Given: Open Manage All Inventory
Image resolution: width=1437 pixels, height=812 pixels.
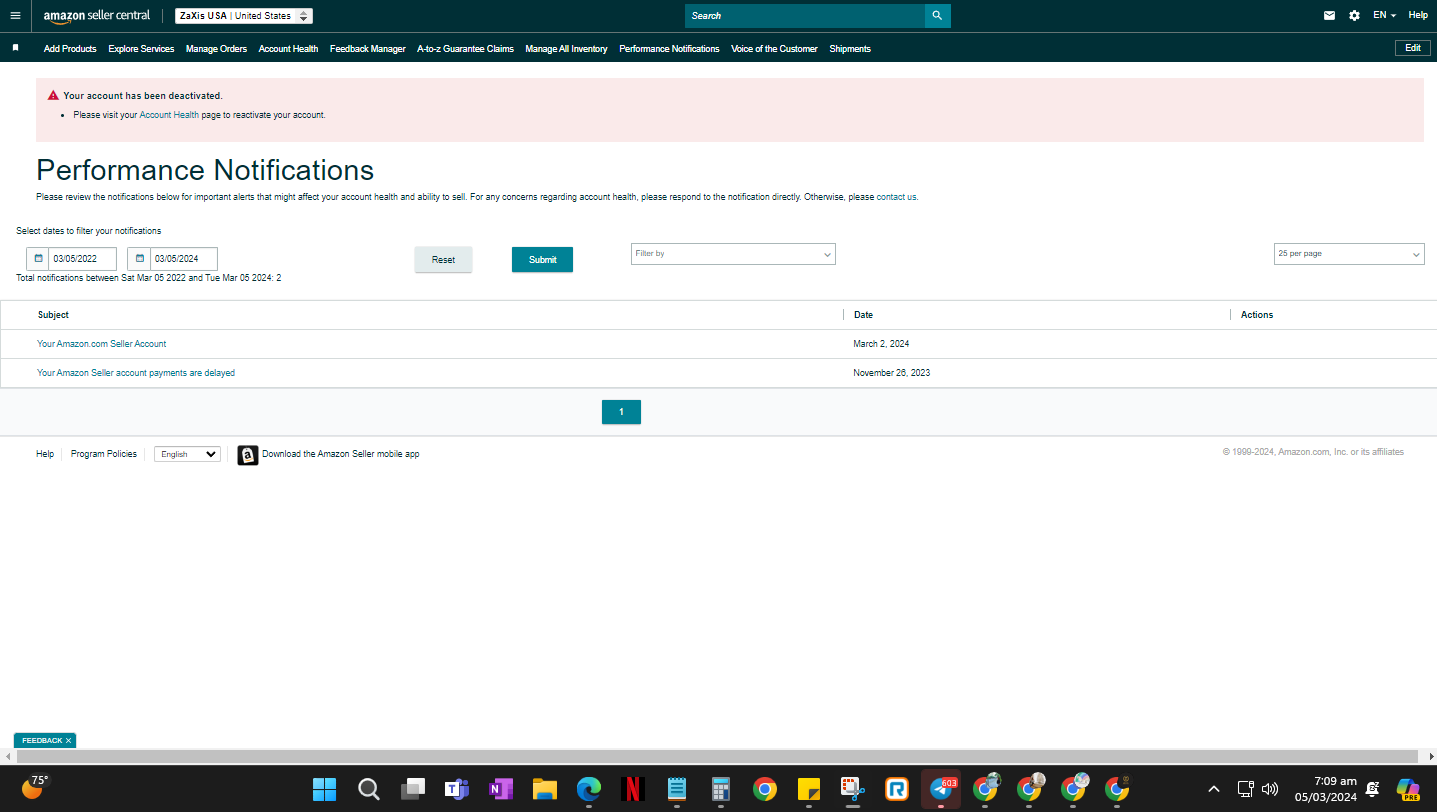Looking at the screenshot, I should click(566, 49).
